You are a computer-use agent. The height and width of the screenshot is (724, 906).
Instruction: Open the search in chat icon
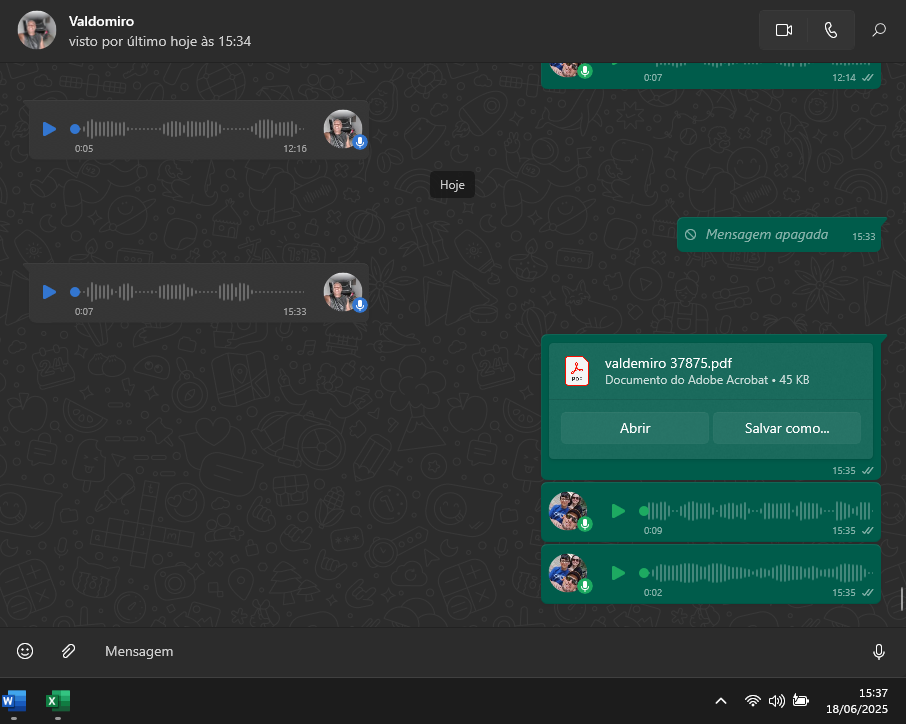879,30
